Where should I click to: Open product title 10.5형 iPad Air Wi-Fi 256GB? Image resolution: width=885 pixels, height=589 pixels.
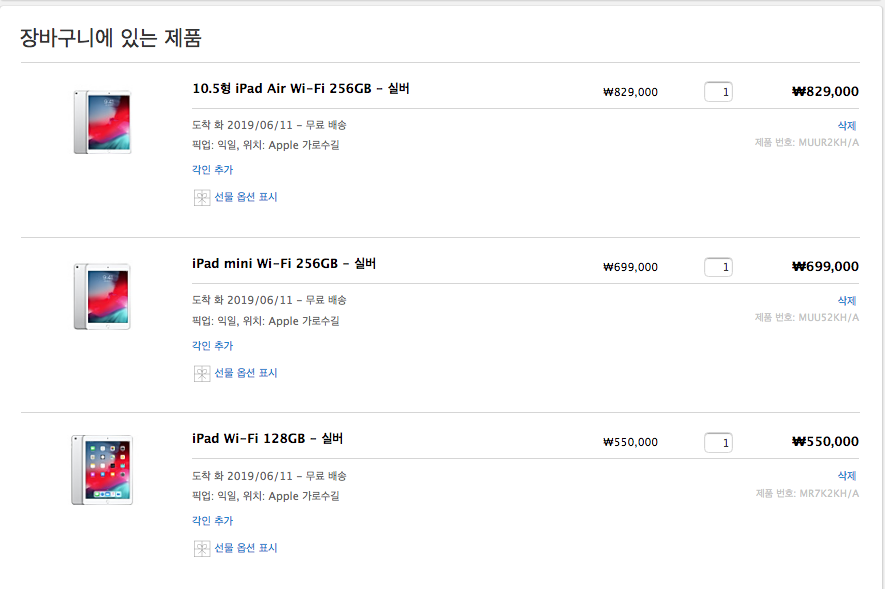point(301,89)
